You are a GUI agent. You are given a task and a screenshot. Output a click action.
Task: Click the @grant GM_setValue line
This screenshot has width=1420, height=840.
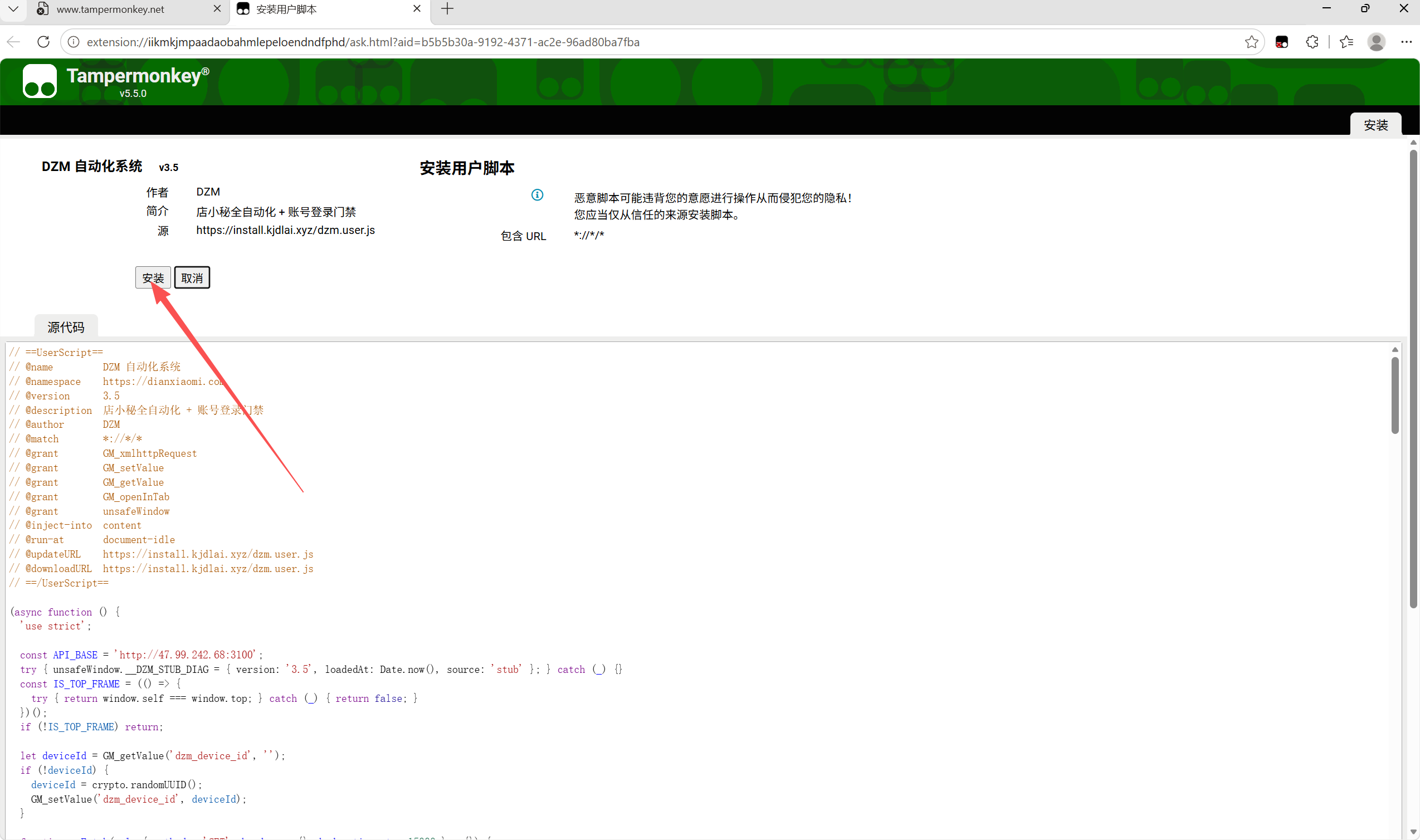[86, 467]
